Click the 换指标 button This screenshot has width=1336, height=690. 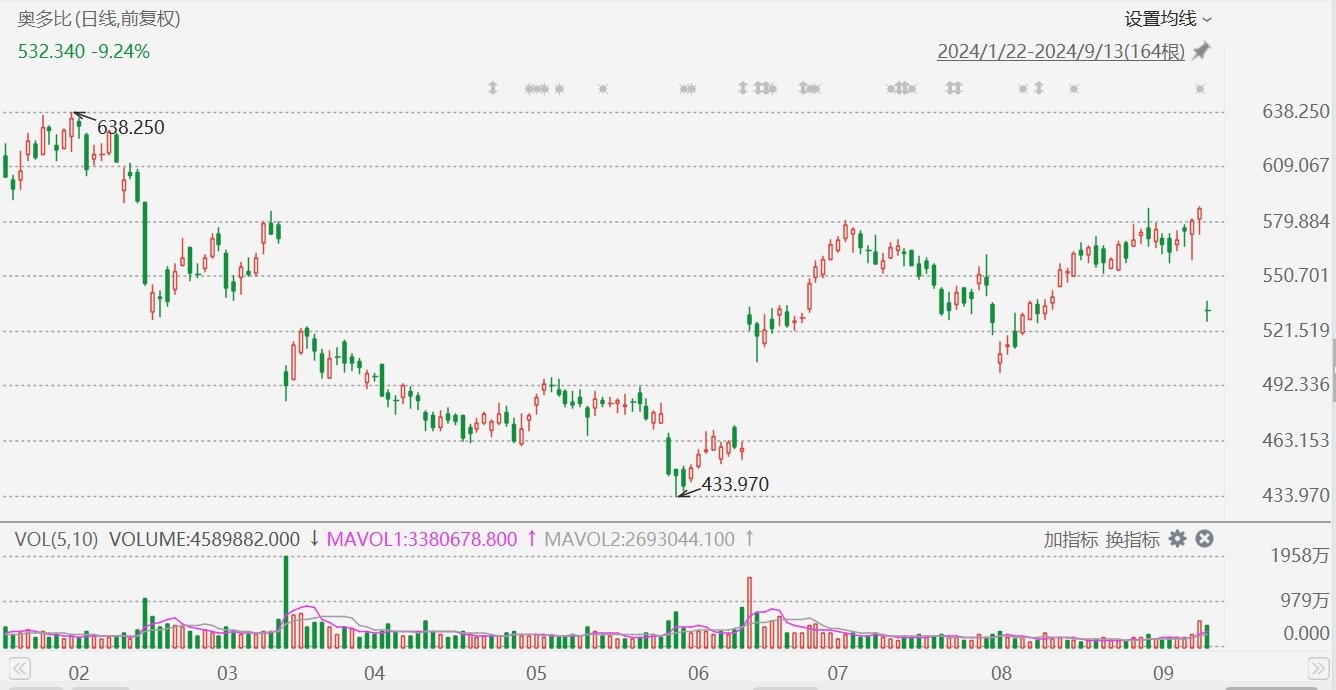click(1132, 539)
